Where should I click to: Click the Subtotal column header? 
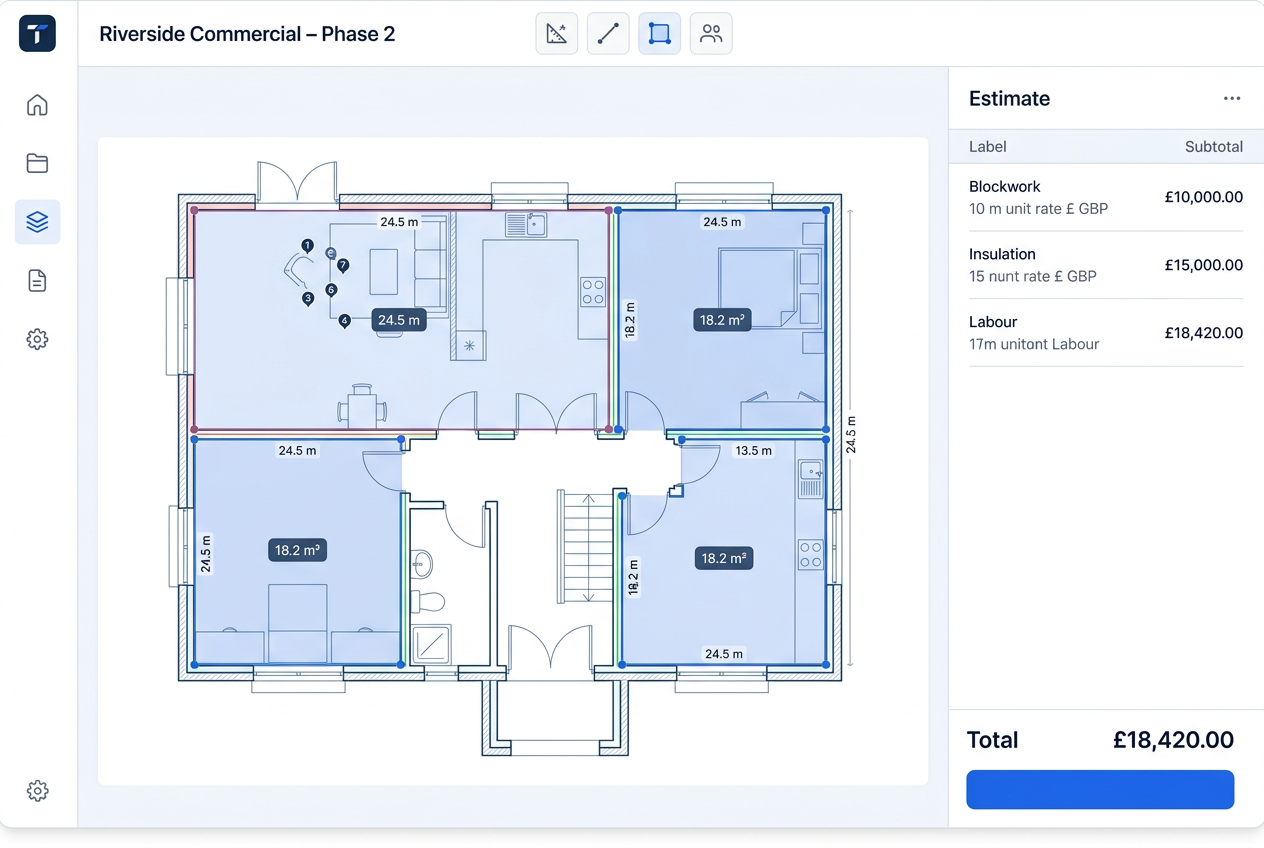[1214, 146]
